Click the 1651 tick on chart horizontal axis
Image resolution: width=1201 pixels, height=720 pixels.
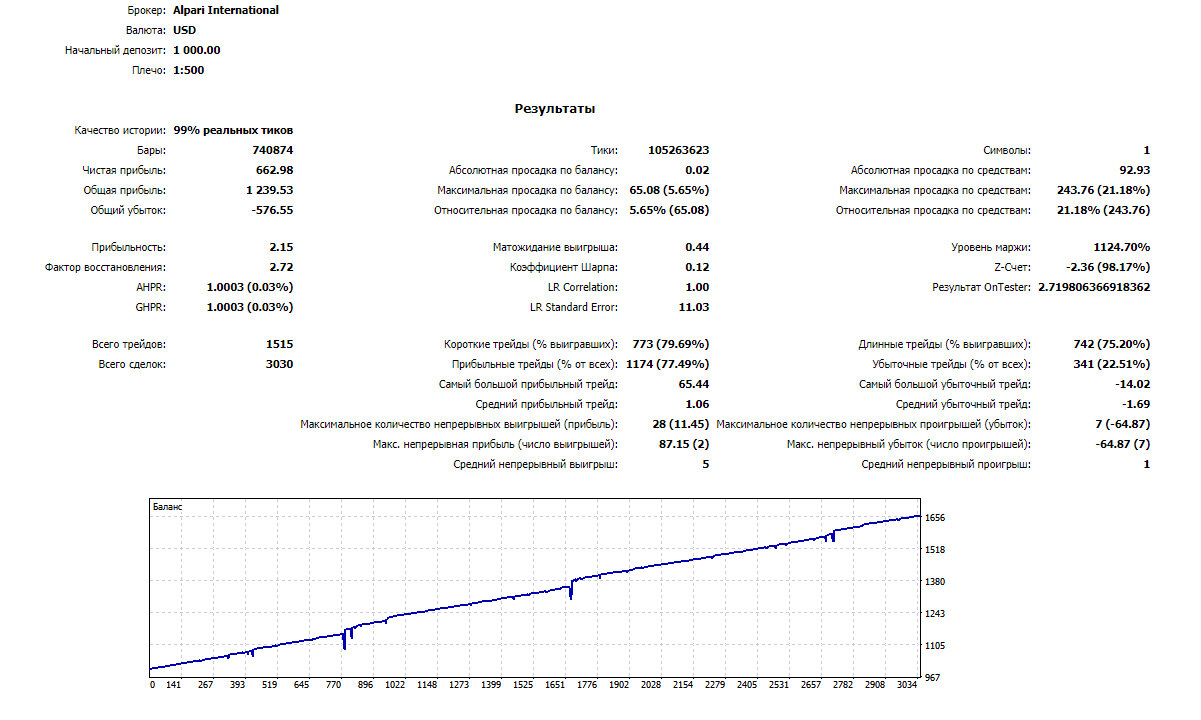554,686
